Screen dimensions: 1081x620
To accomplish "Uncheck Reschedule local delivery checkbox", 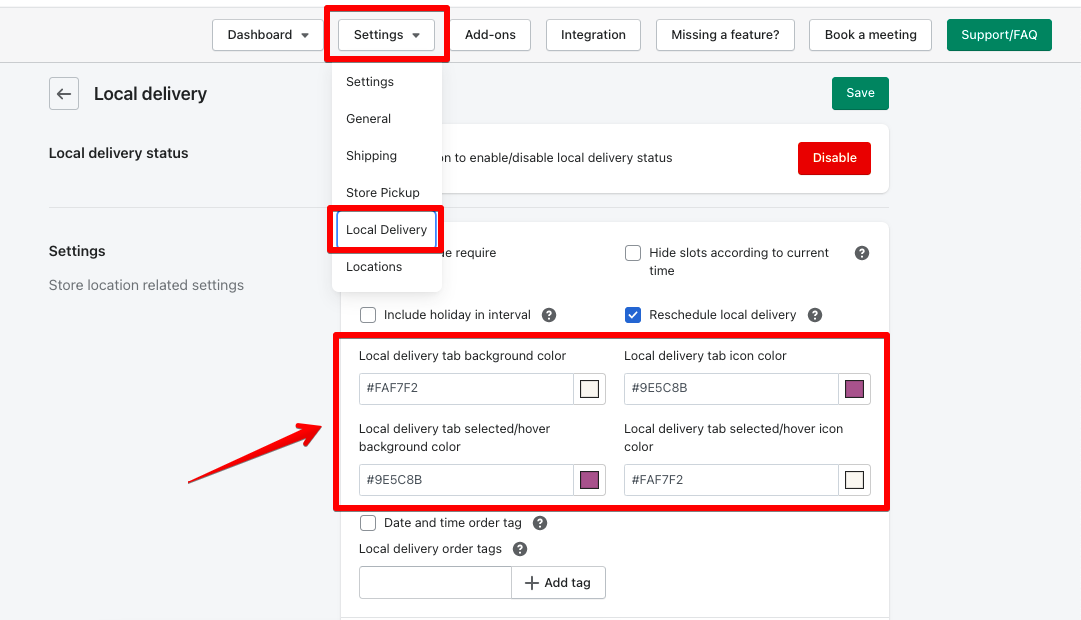I will (633, 315).
